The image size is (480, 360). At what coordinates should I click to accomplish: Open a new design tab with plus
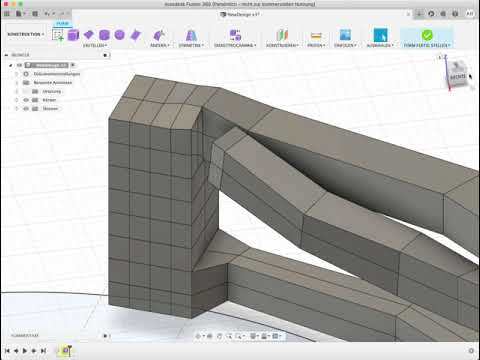419,14
